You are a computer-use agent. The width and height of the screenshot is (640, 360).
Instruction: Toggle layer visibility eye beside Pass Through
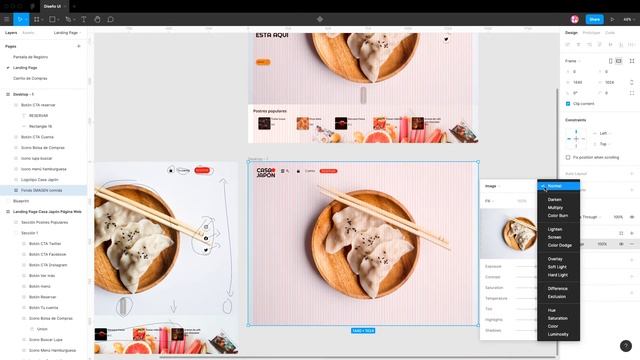(x=632, y=217)
